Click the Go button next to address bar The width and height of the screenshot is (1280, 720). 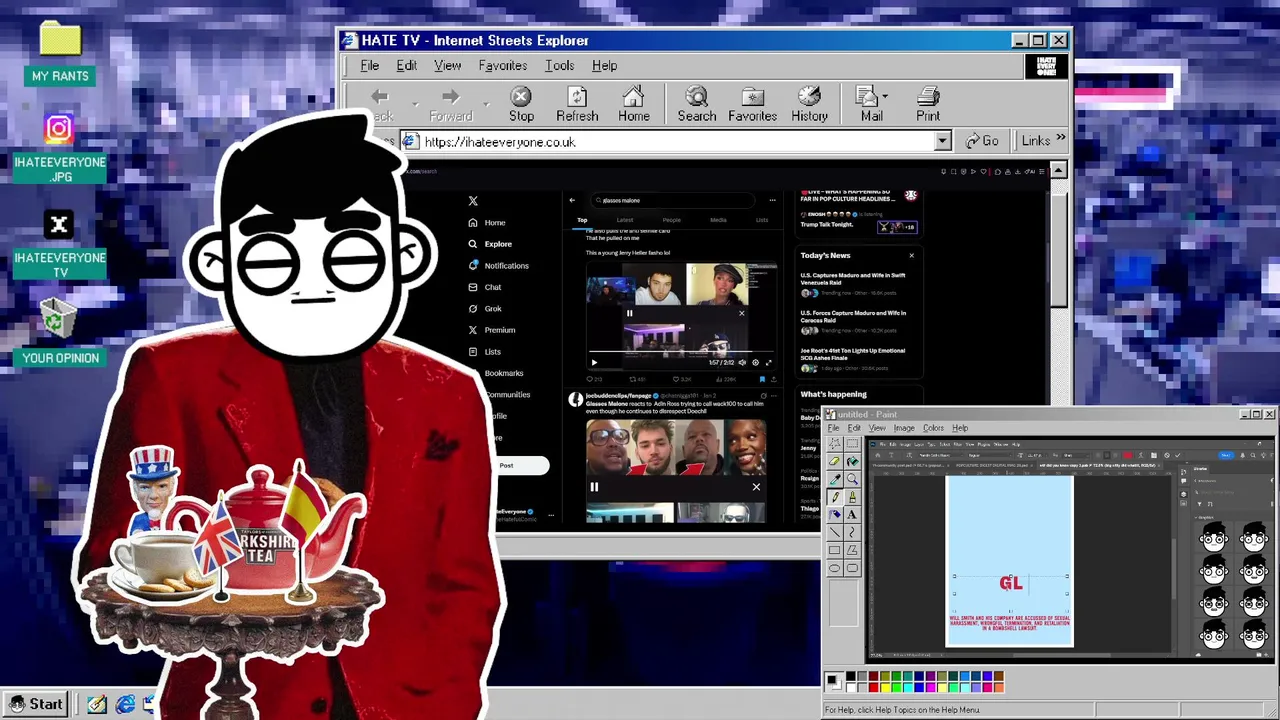click(982, 141)
